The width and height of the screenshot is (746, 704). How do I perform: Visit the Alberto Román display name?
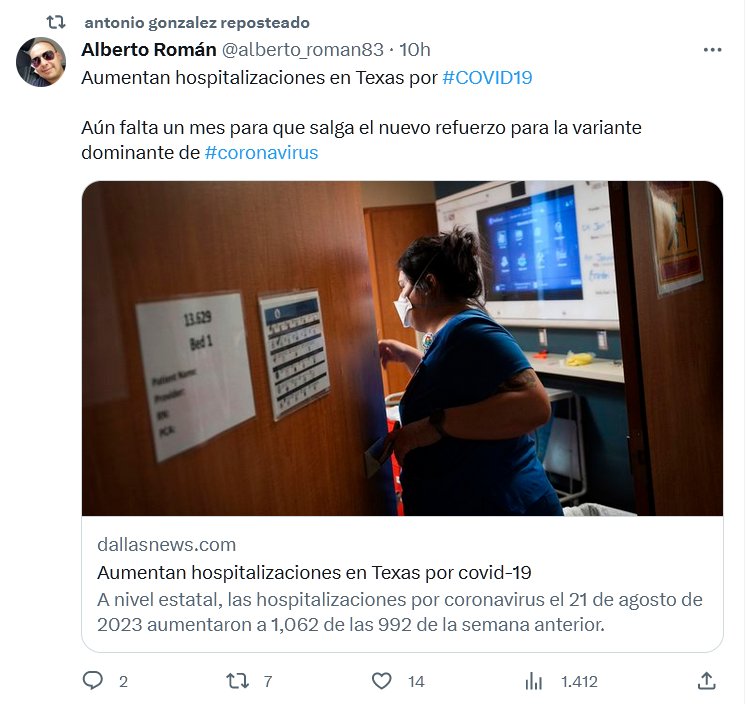[x=149, y=49]
